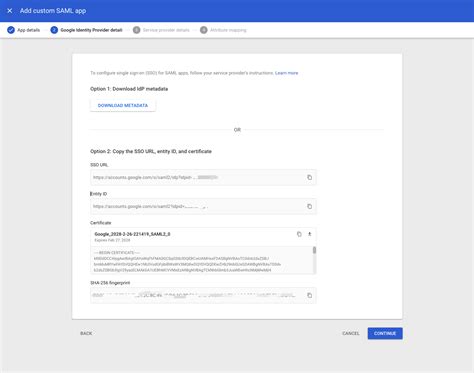Image resolution: width=474 pixels, height=373 pixels.
Task: Go to App details step
Action: [23, 30]
